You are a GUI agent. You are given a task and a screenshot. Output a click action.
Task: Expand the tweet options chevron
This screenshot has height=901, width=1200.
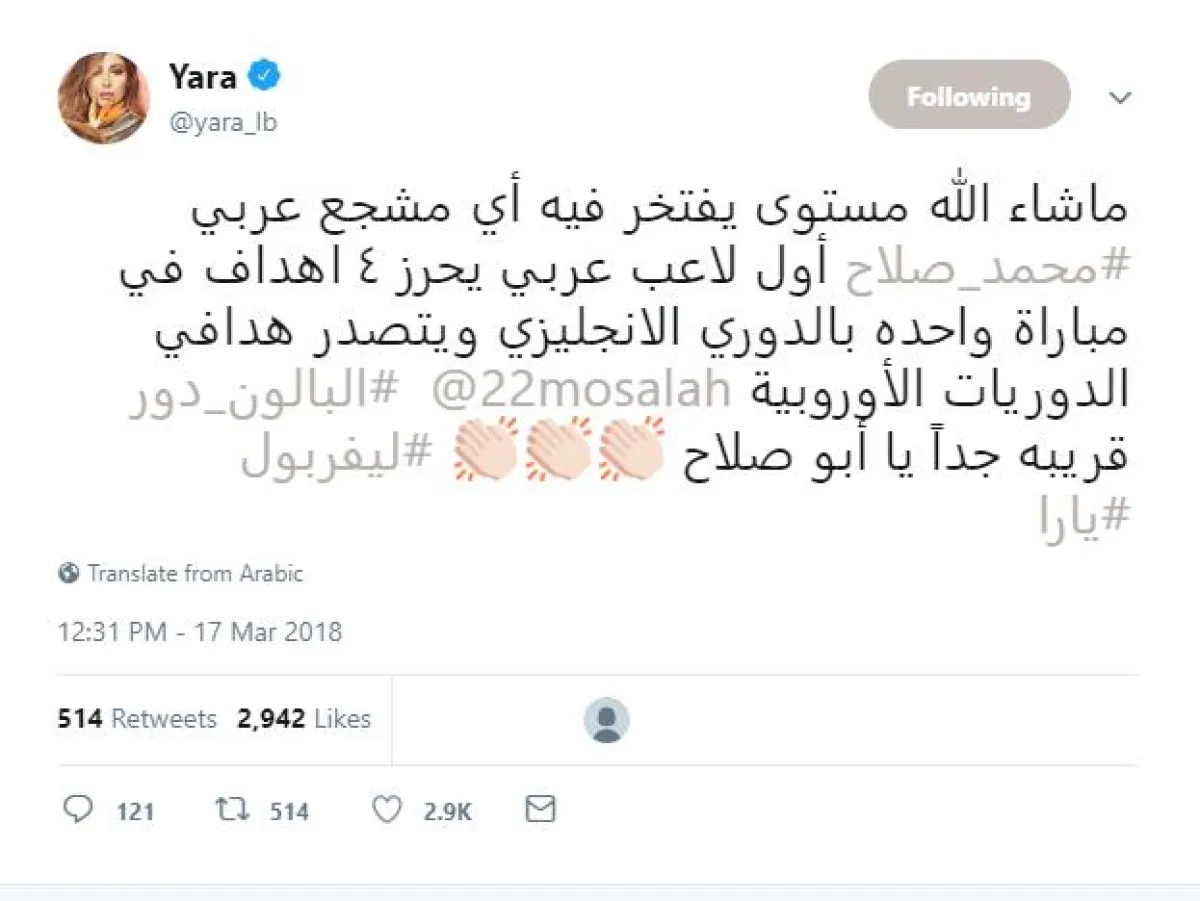point(1121,98)
